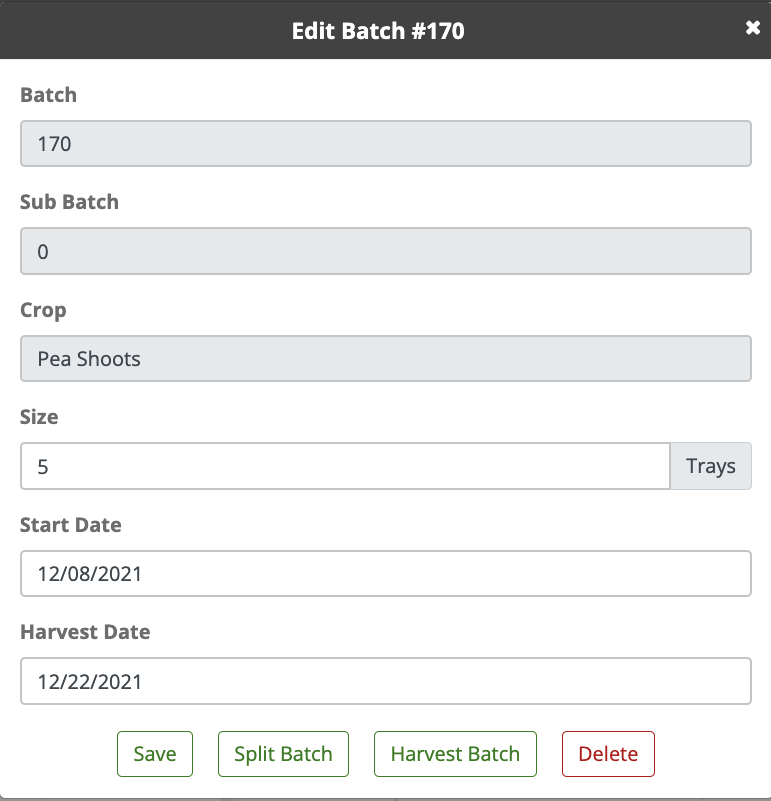Click the Sub Batch field label
Screen dimensions: 771x801
69,202
